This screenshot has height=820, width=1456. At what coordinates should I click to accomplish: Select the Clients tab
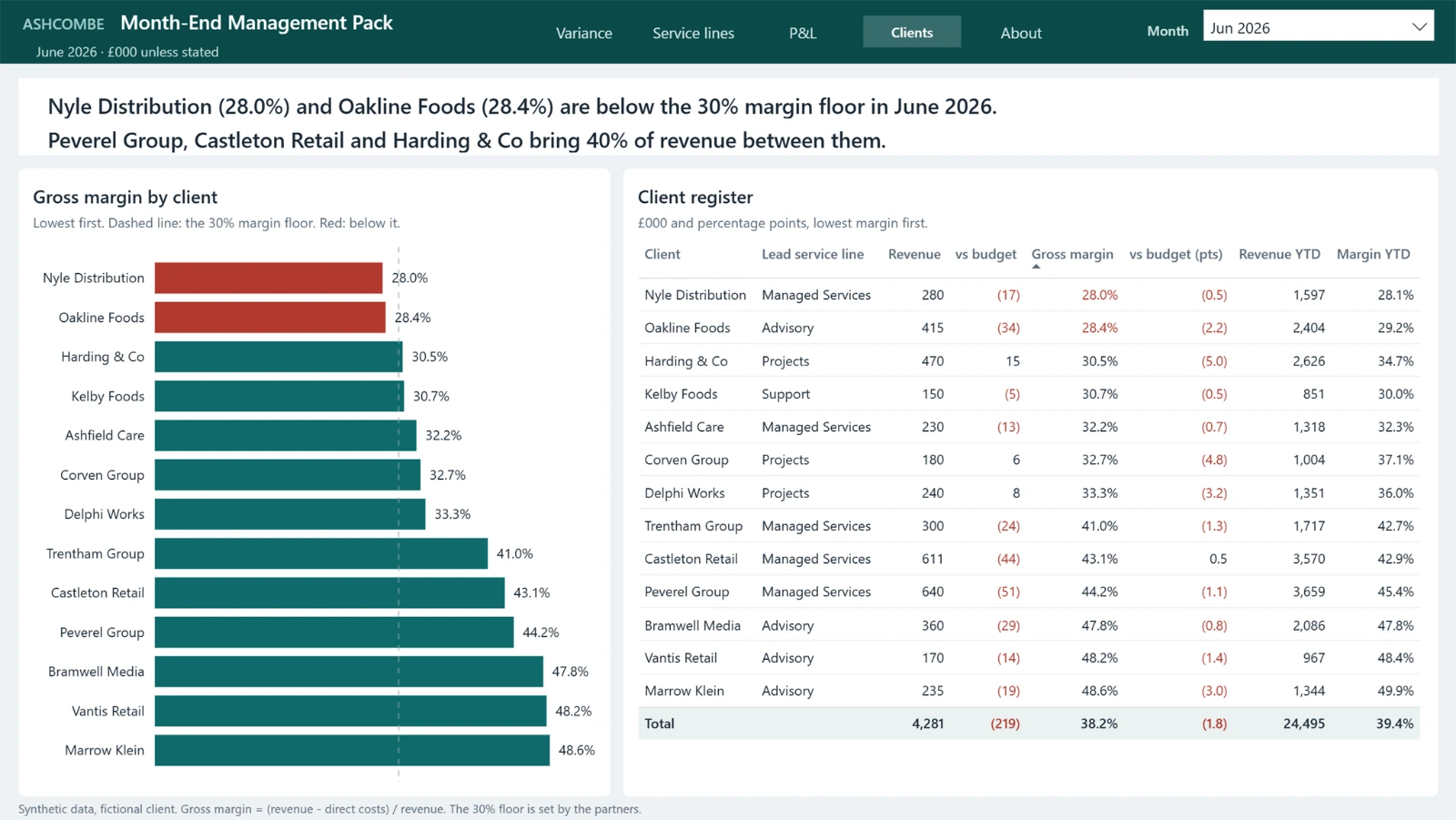(x=912, y=32)
